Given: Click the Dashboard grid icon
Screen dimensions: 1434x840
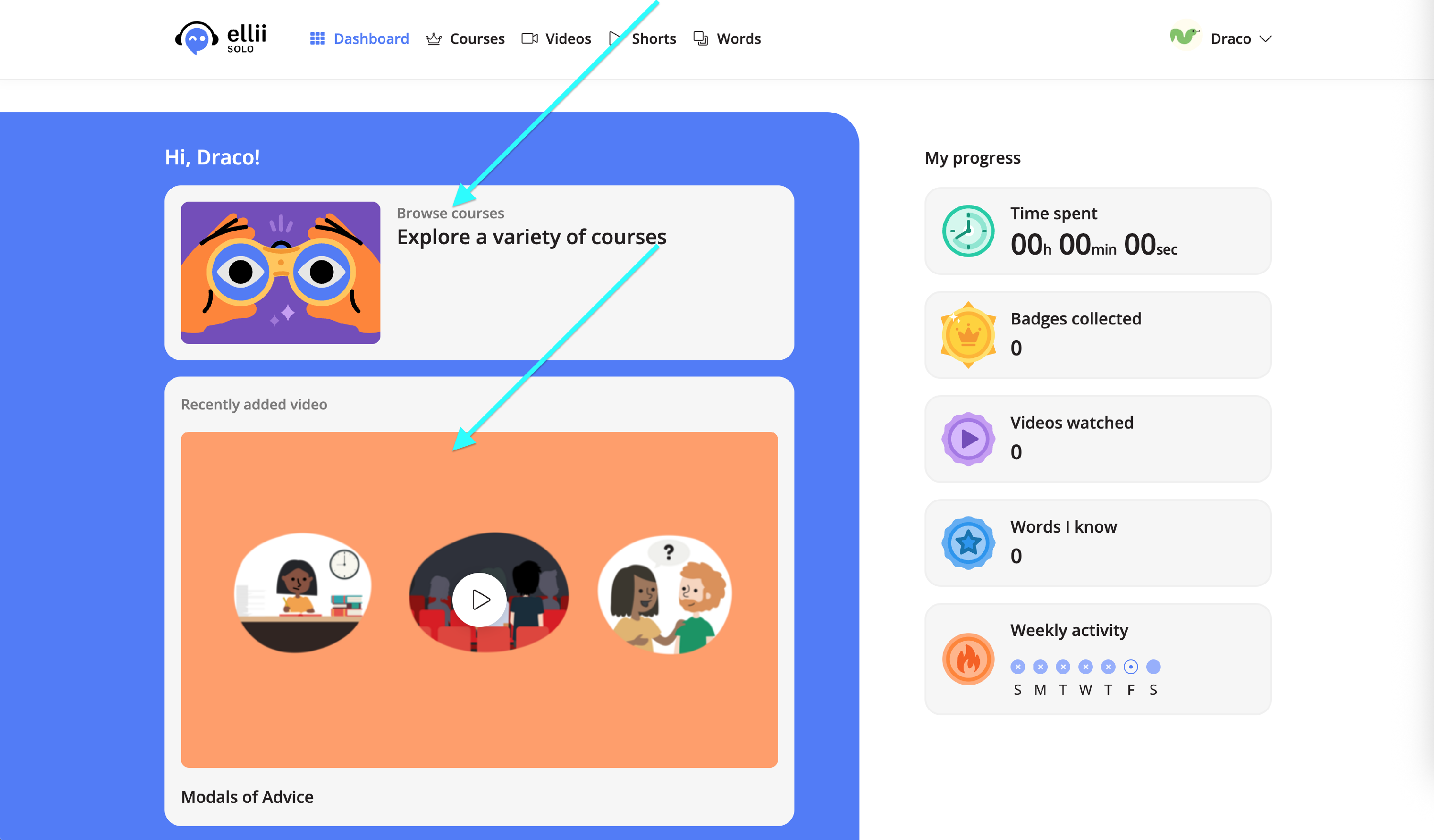Looking at the screenshot, I should [317, 39].
